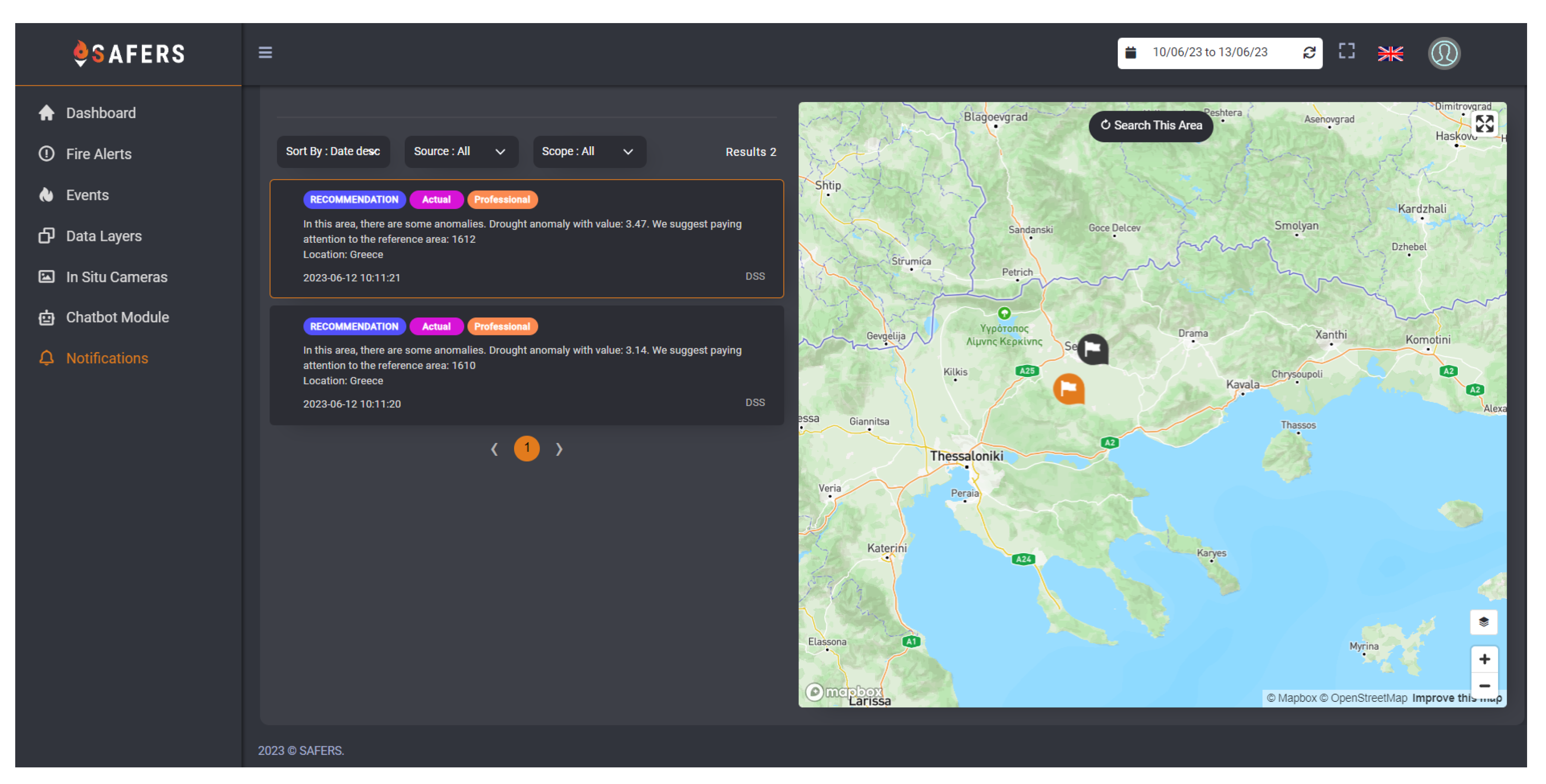The width and height of the screenshot is (1546, 784).
Task: Open Data Layers from sidebar
Action: click(103, 236)
